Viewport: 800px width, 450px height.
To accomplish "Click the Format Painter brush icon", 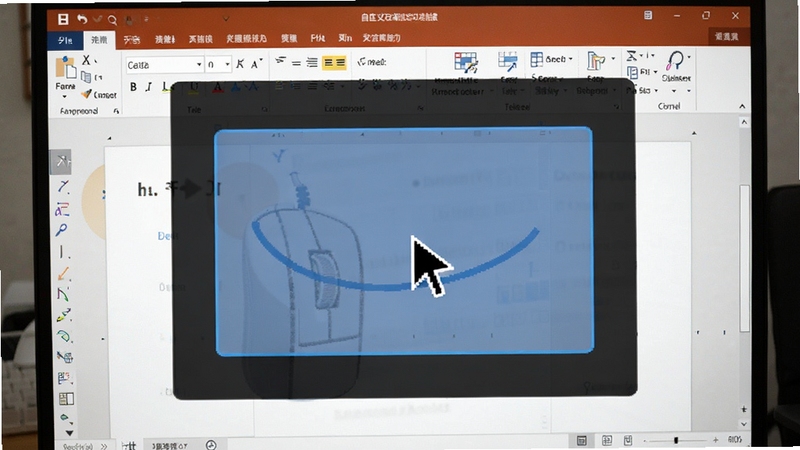I will (87, 94).
